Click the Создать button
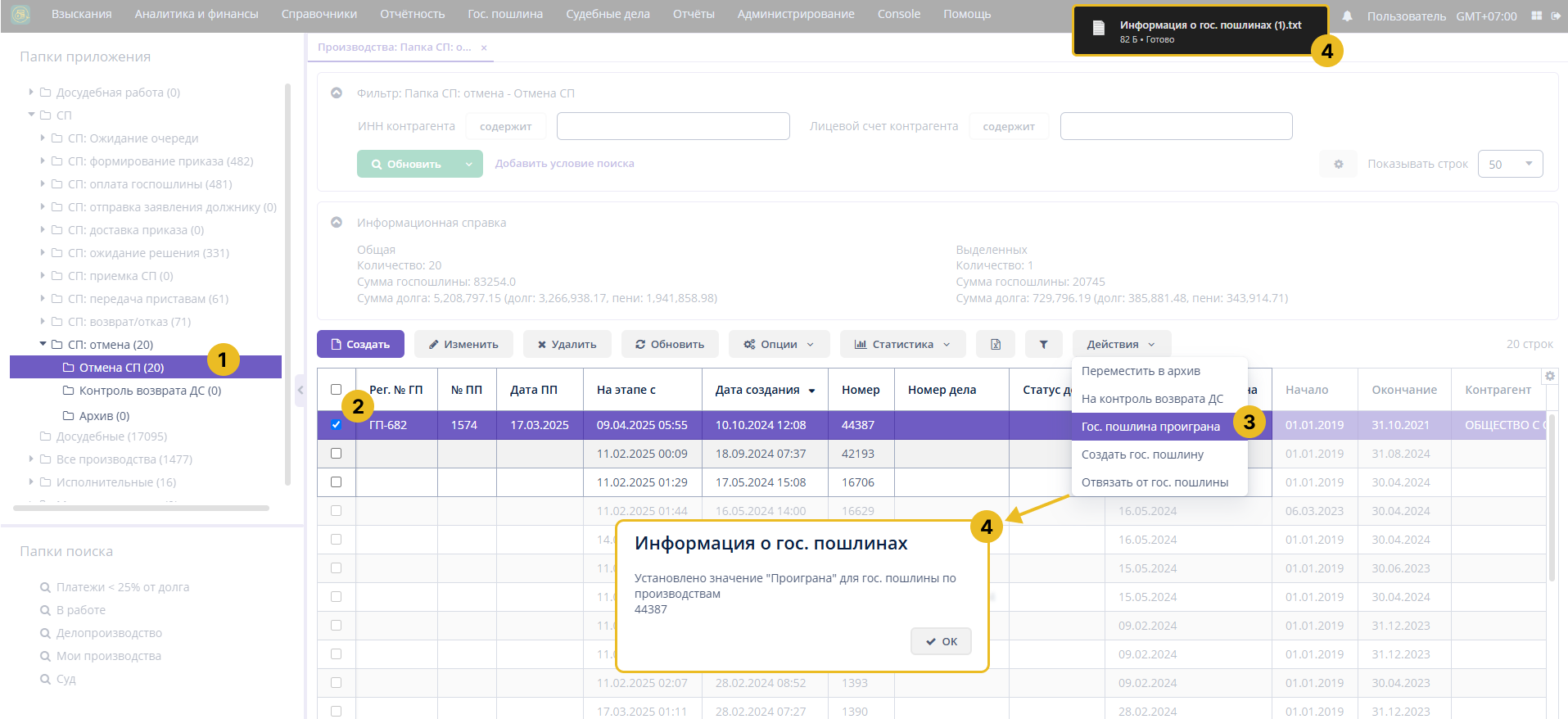 coord(360,345)
